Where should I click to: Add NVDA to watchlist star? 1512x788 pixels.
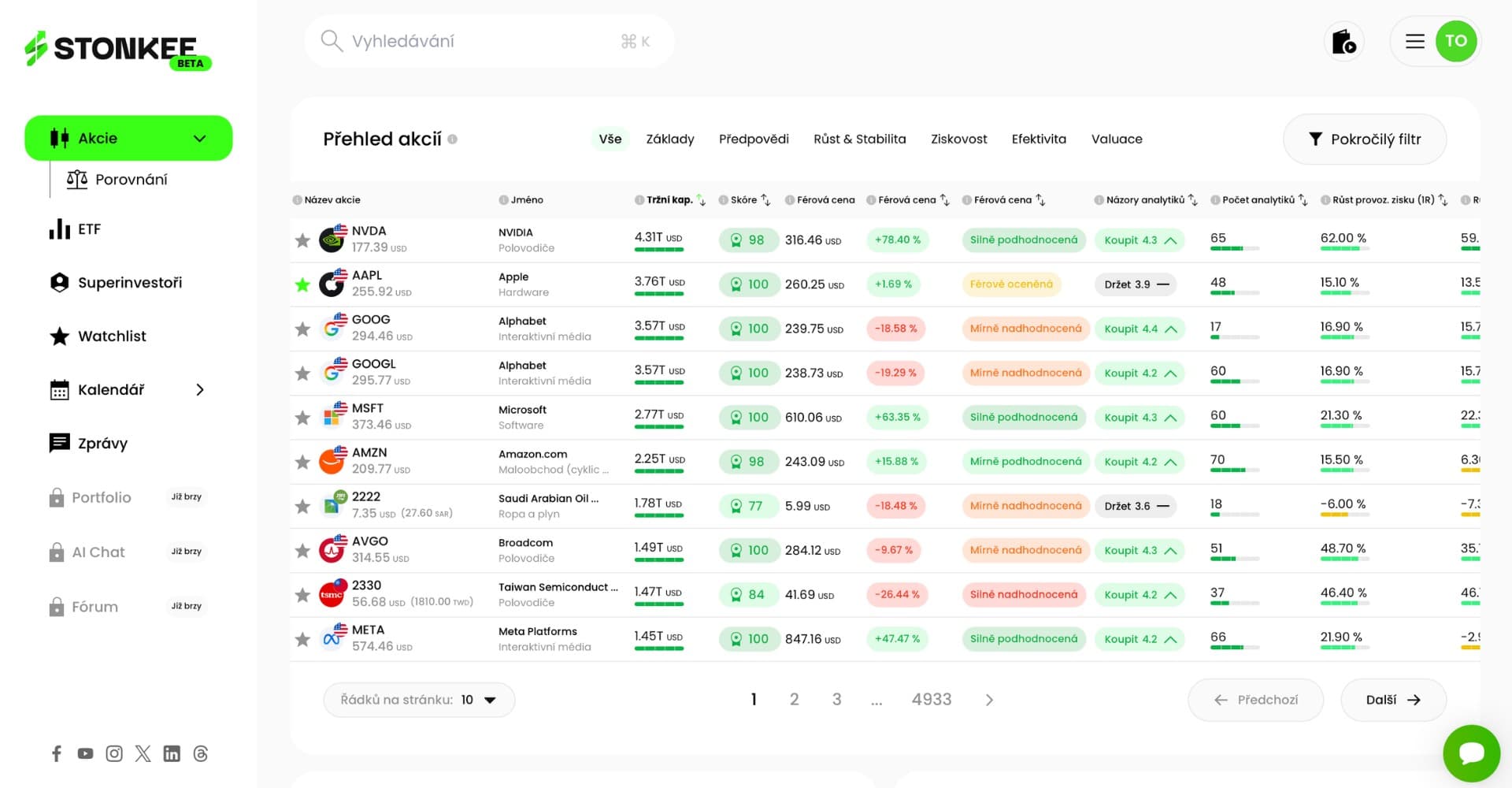302,240
